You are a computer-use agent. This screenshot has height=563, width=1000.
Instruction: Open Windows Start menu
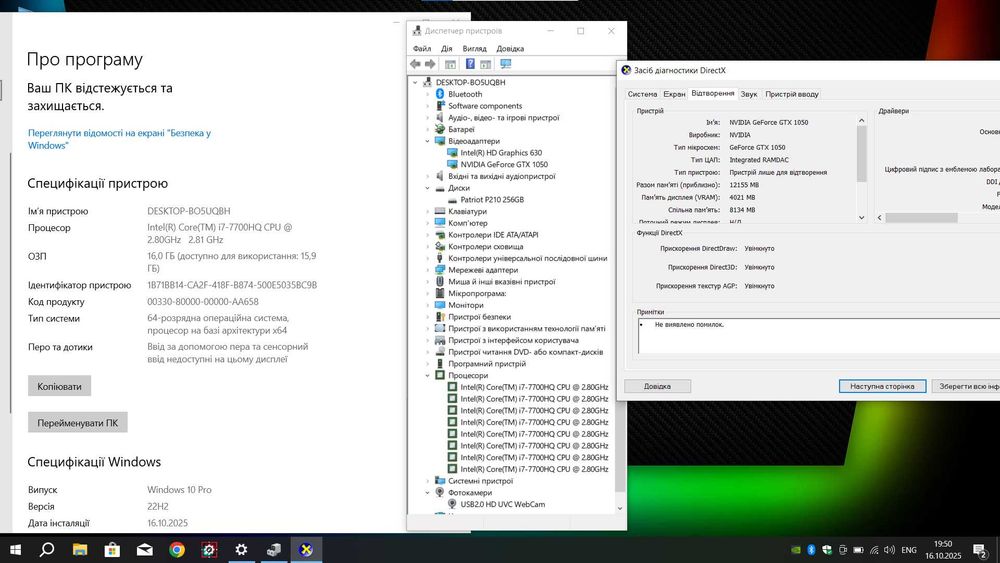(x=15, y=549)
